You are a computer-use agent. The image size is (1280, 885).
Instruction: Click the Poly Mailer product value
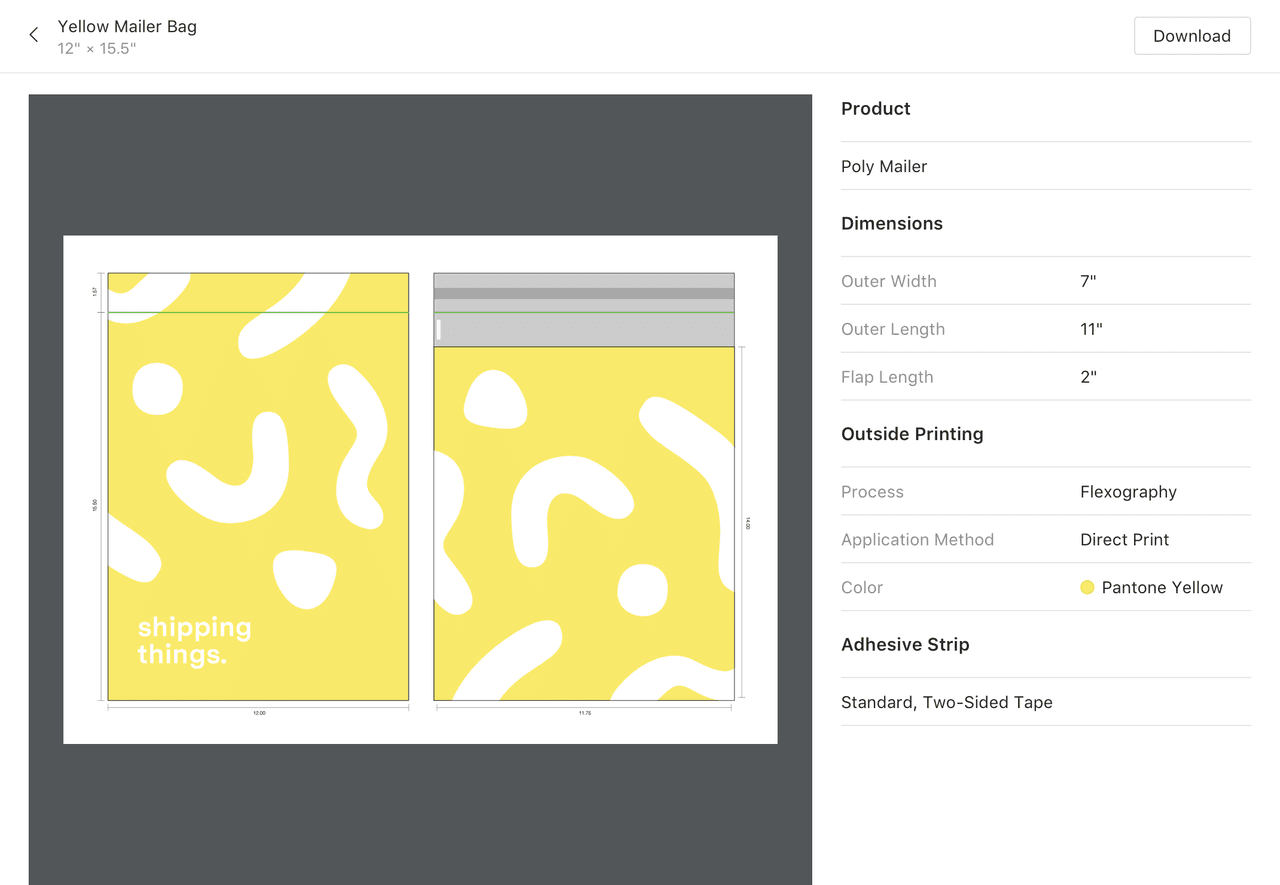(x=883, y=166)
